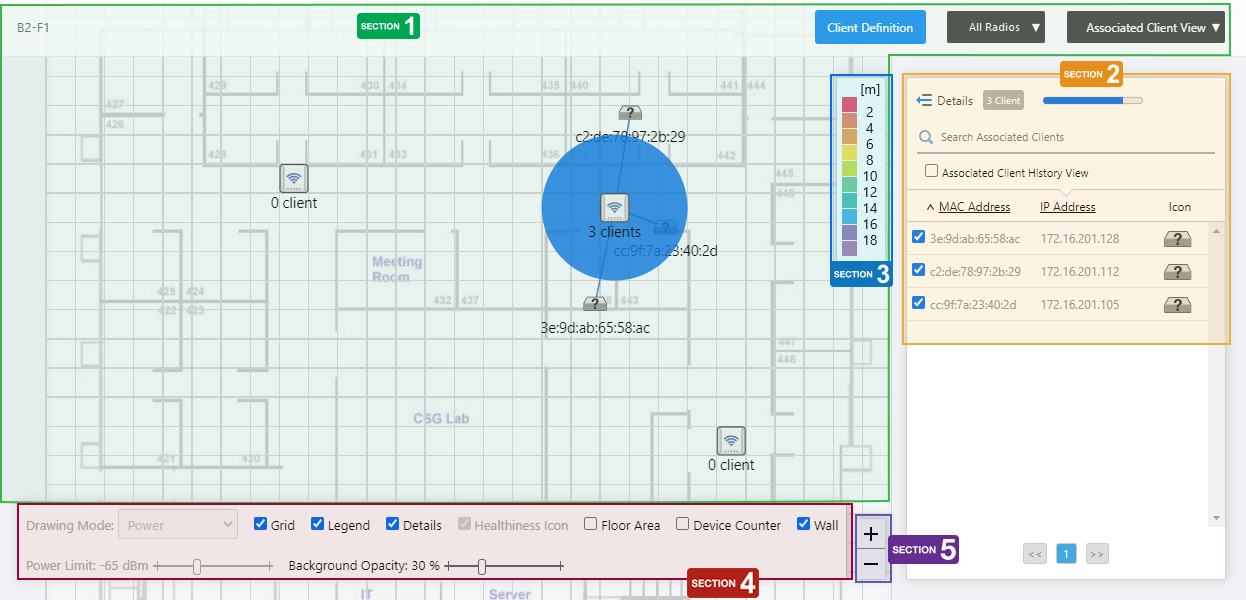
Task: Sort clients by IP Address column
Action: (1067, 207)
